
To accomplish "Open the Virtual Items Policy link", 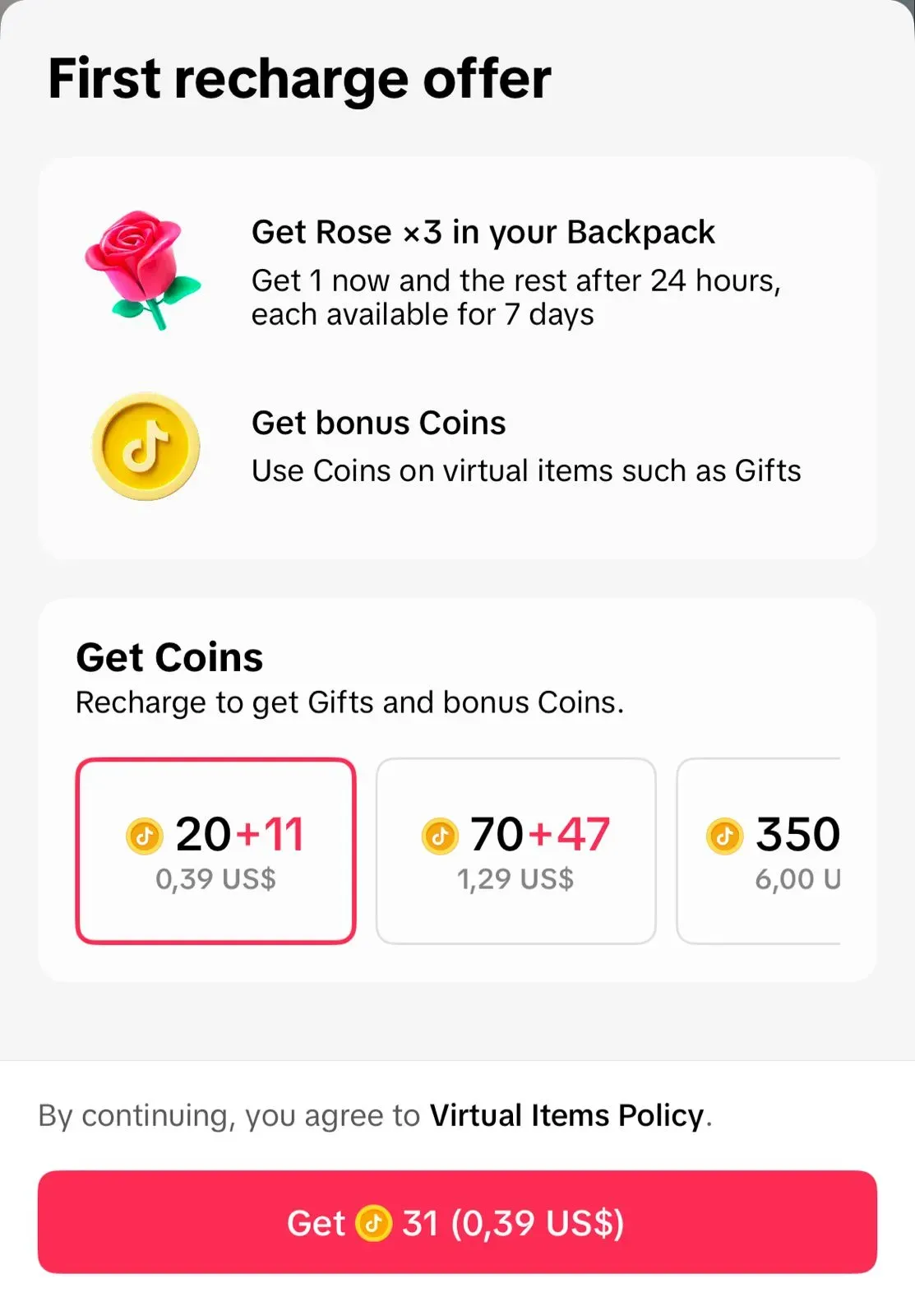I will [567, 1115].
